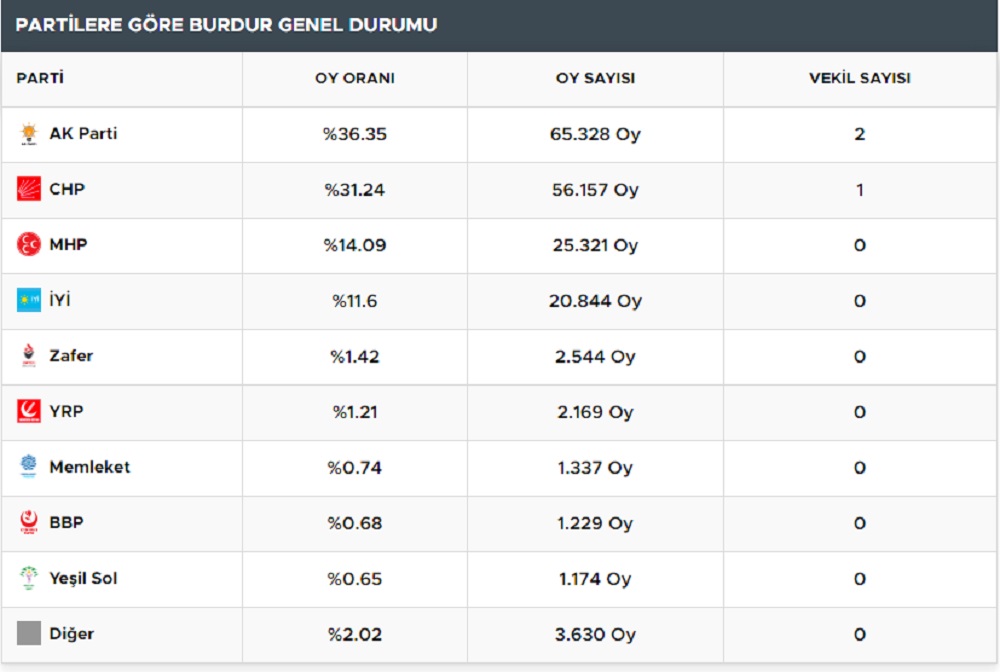
Task: Click the %31.24 vote share cell
Action: (355, 189)
